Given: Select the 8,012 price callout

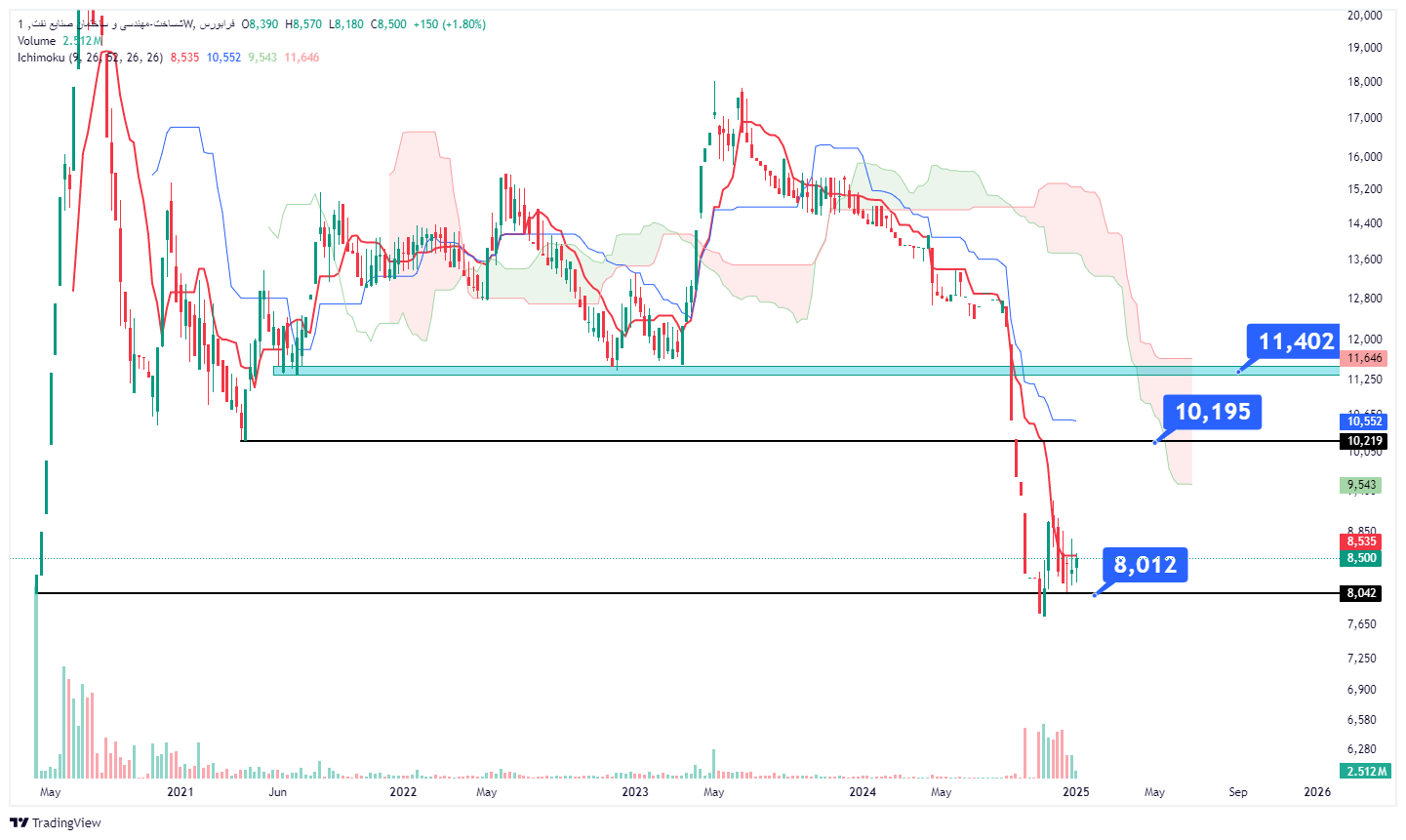Looking at the screenshot, I should point(1145,565).
